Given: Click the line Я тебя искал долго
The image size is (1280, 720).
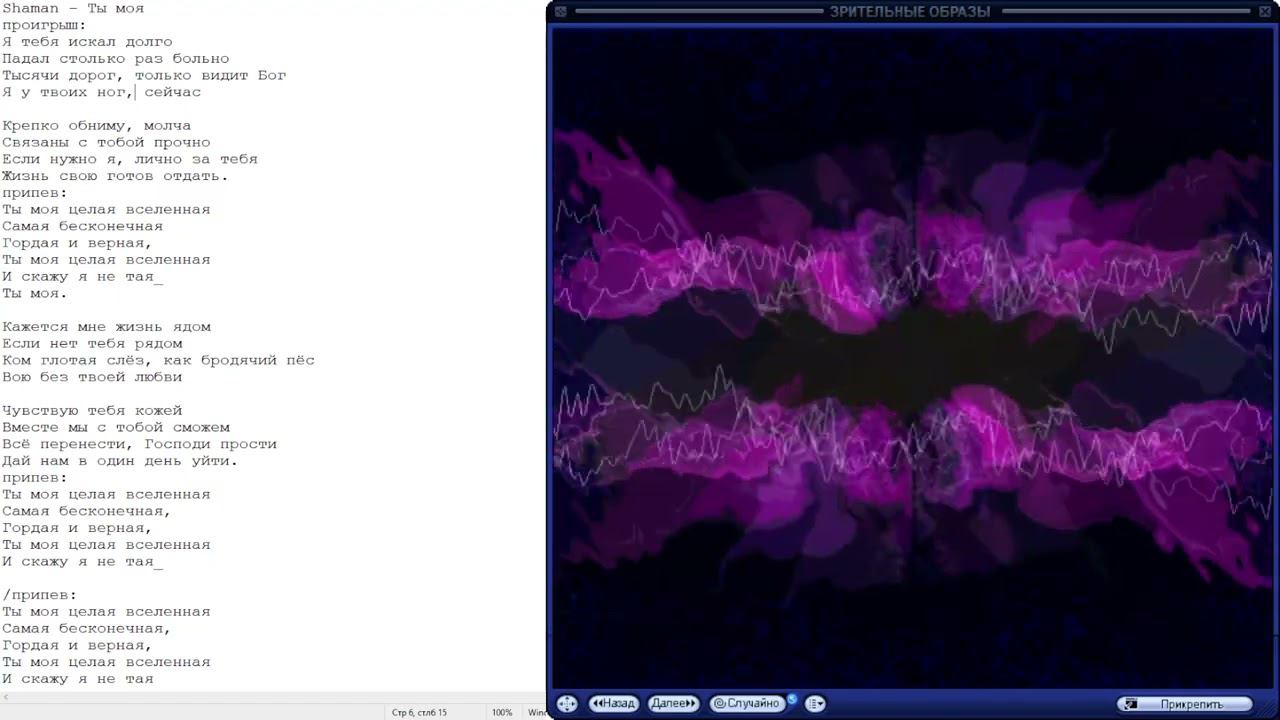Looking at the screenshot, I should (87, 42).
